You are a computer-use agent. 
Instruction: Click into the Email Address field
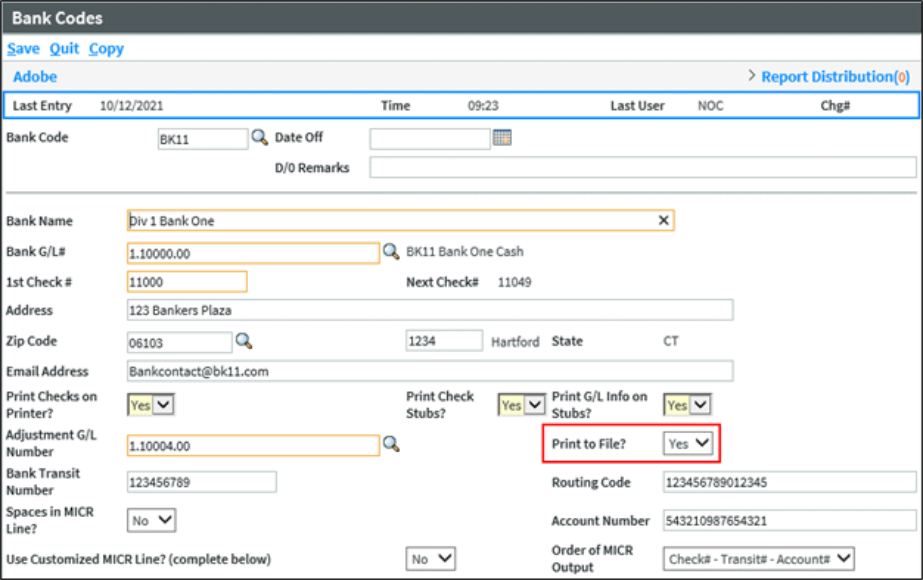pyautogui.click(x=429, y=371)
